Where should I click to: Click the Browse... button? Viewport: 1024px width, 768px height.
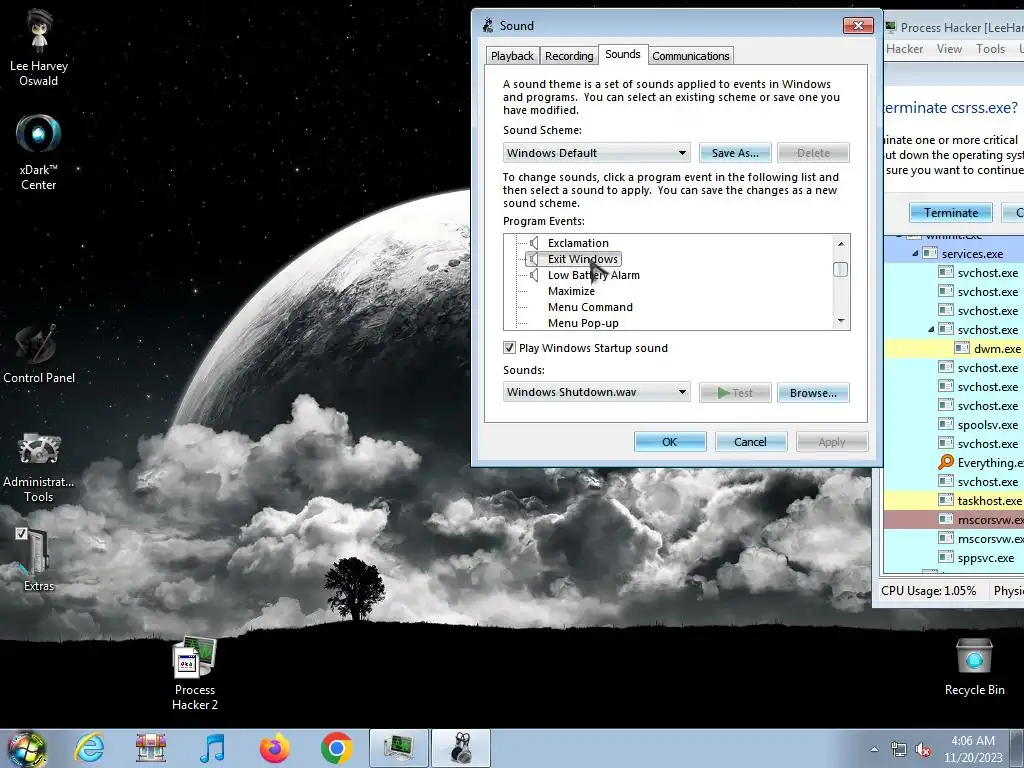813,392
